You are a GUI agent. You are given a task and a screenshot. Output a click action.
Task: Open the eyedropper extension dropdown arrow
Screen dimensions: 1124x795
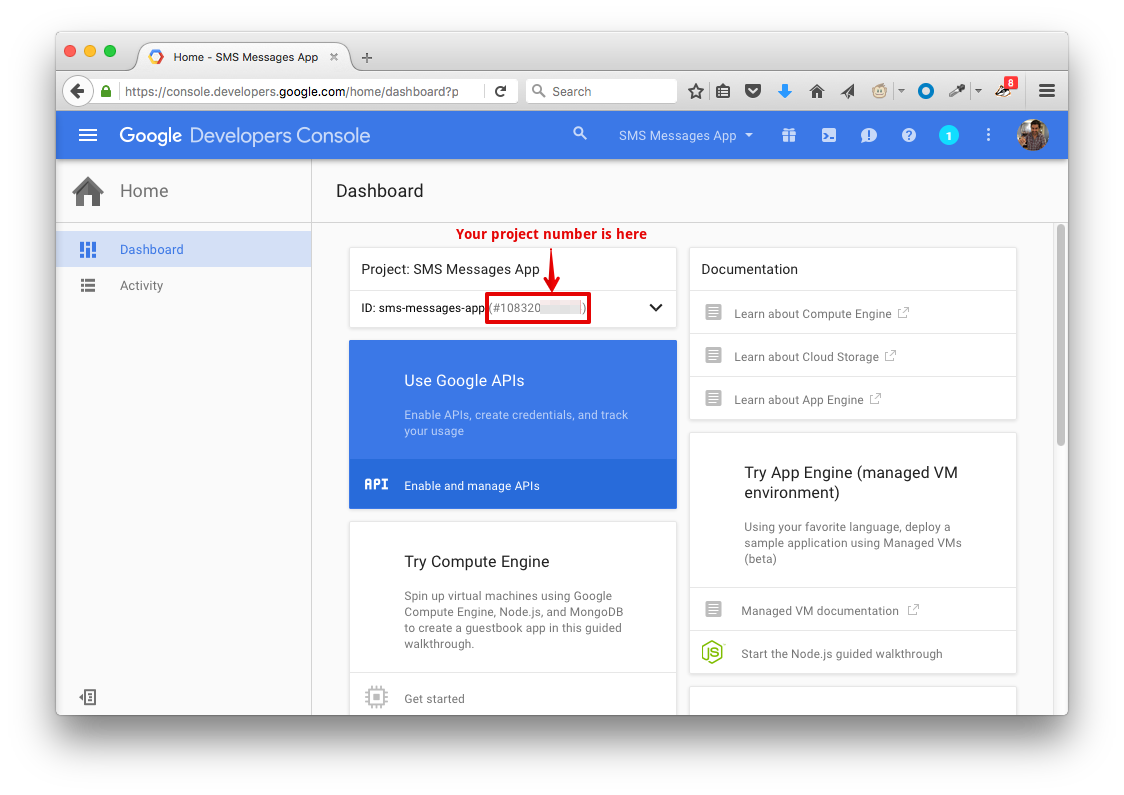click(x=978, y=91)
